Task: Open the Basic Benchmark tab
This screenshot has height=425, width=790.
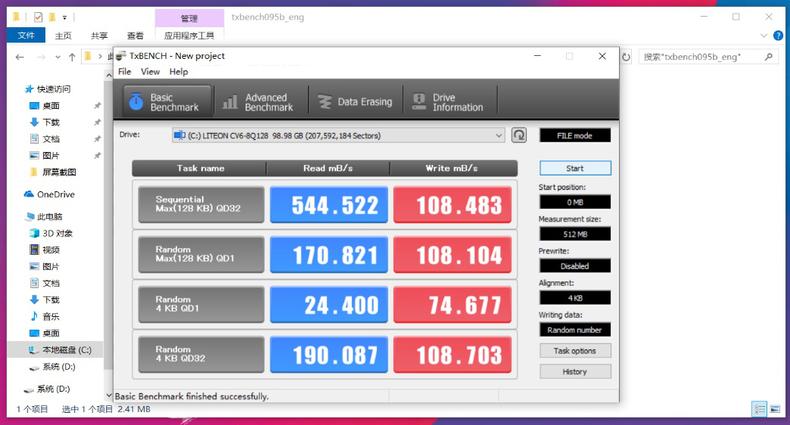Action: (168, 102)
